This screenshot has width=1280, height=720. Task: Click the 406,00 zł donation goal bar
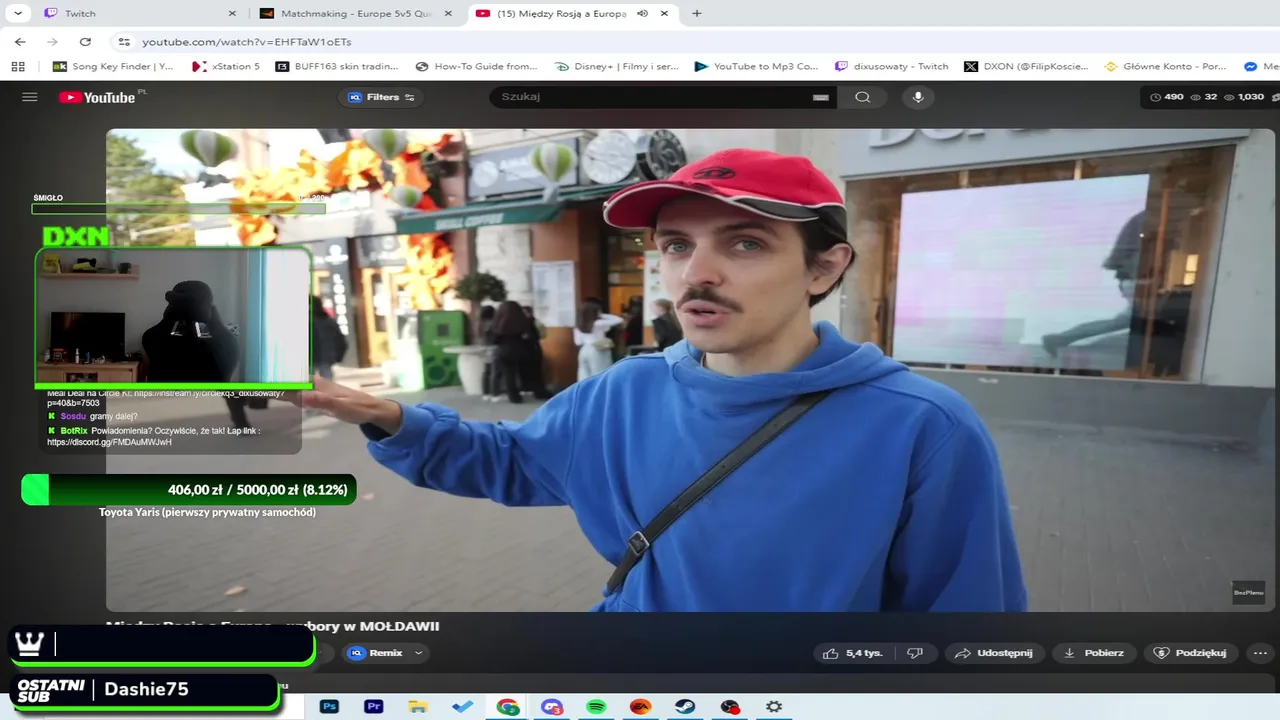[189, 490]
